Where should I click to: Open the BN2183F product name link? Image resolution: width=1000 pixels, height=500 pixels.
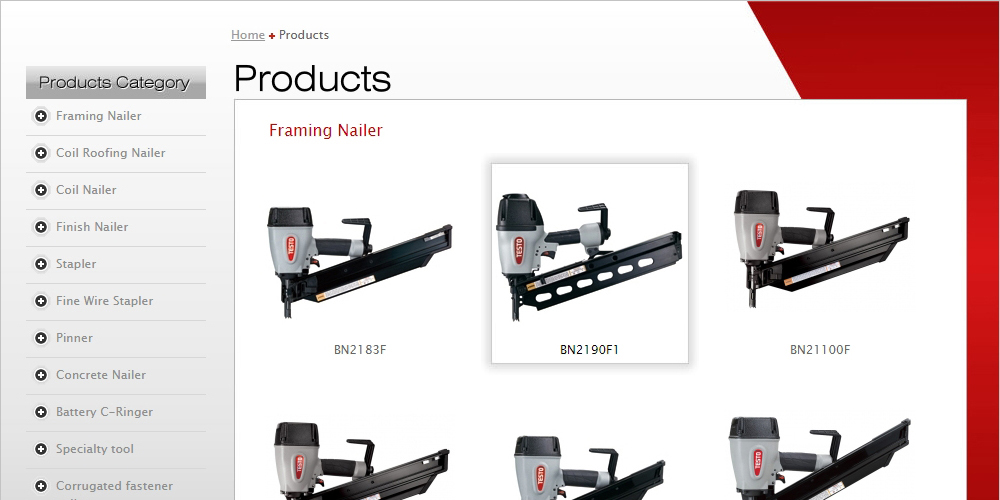point(360,349)
